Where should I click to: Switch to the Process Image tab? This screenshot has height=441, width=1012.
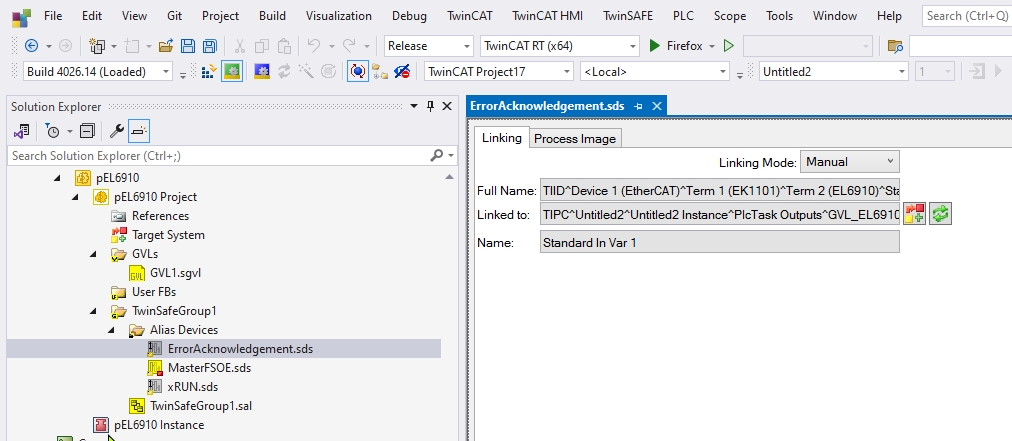(x=576, y=139)
